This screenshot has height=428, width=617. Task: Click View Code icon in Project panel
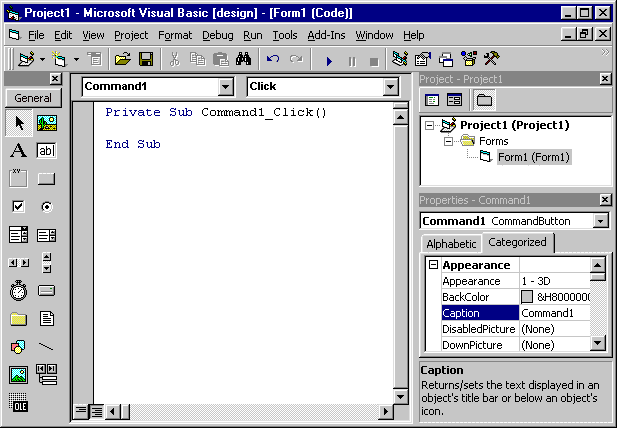[x=432, y=100]
